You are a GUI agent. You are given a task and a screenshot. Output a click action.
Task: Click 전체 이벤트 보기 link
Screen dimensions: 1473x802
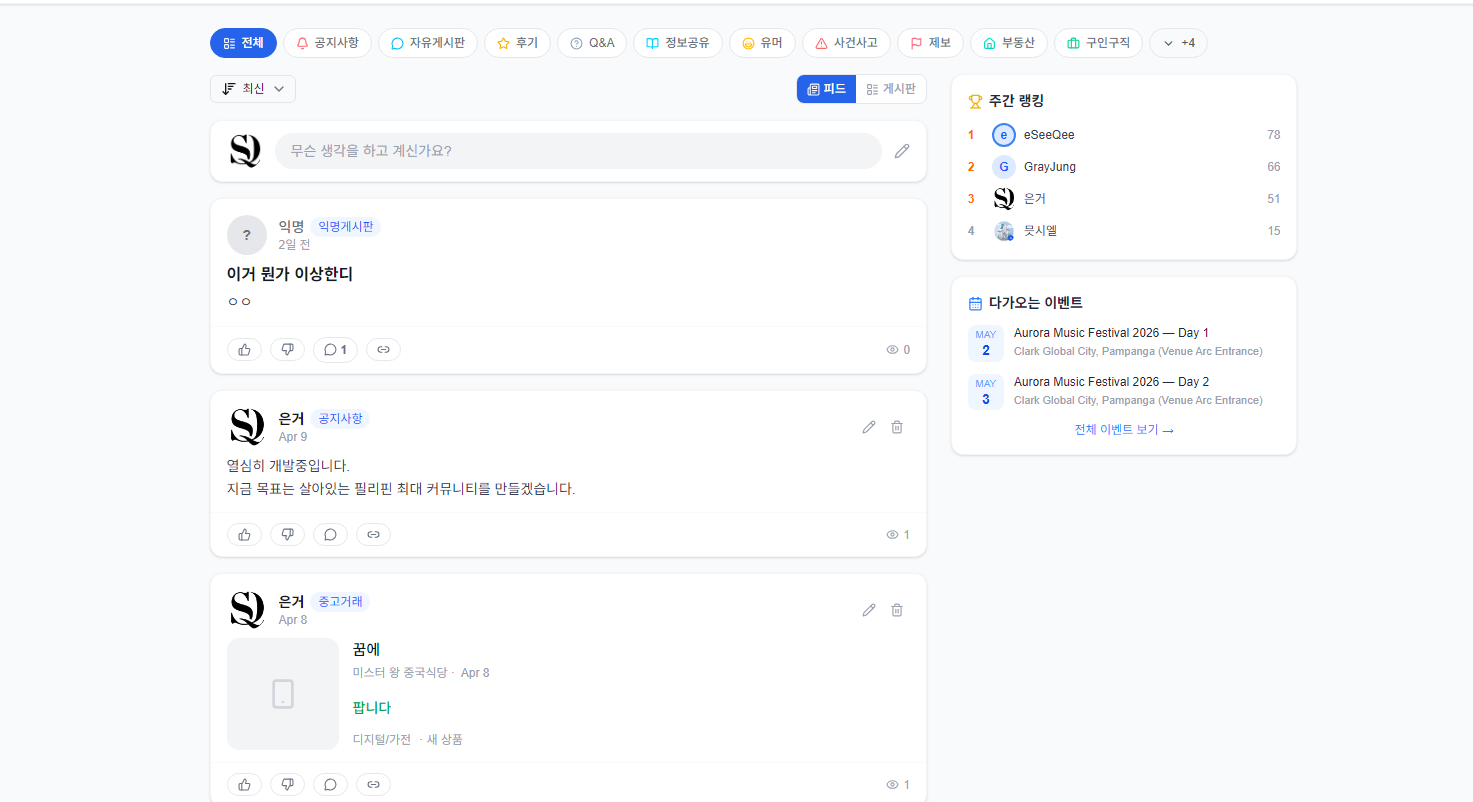1123,430
